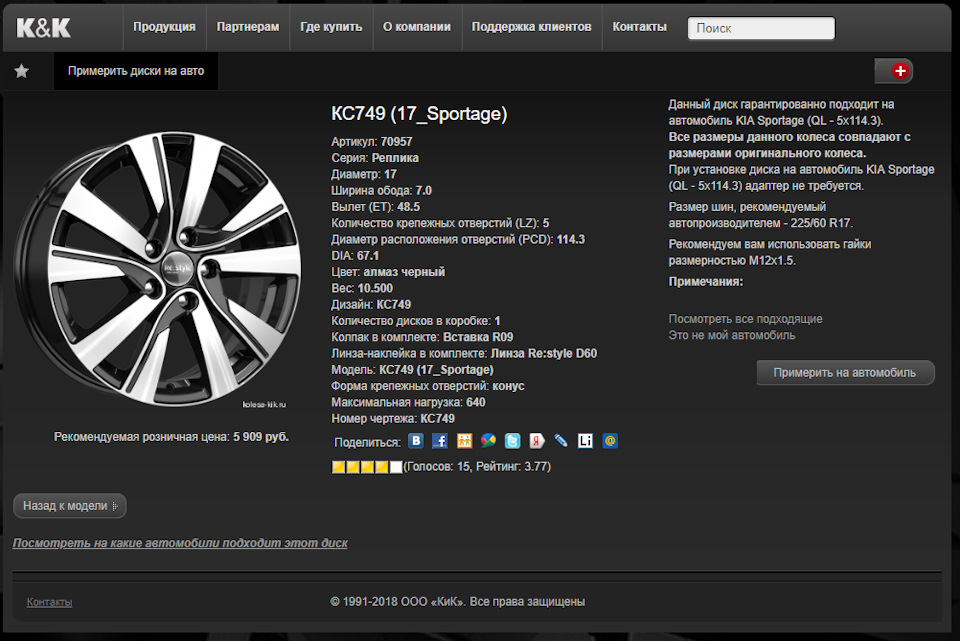Screen dimensions: 960x641
Task: Click Линза Re:style D60 line
Action: coord(464,353)
